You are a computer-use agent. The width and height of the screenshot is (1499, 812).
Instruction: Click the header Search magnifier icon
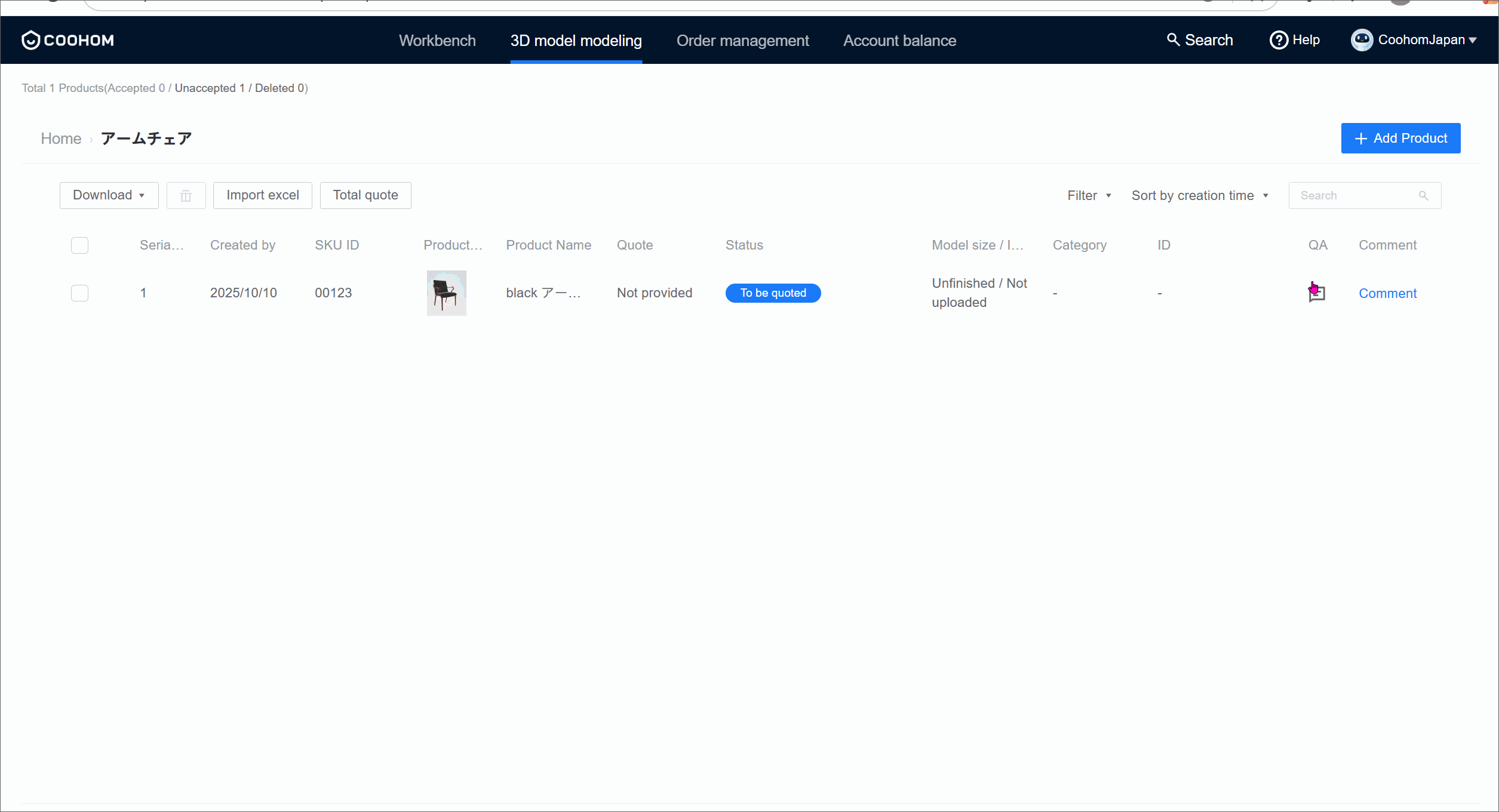(1173, 39)
